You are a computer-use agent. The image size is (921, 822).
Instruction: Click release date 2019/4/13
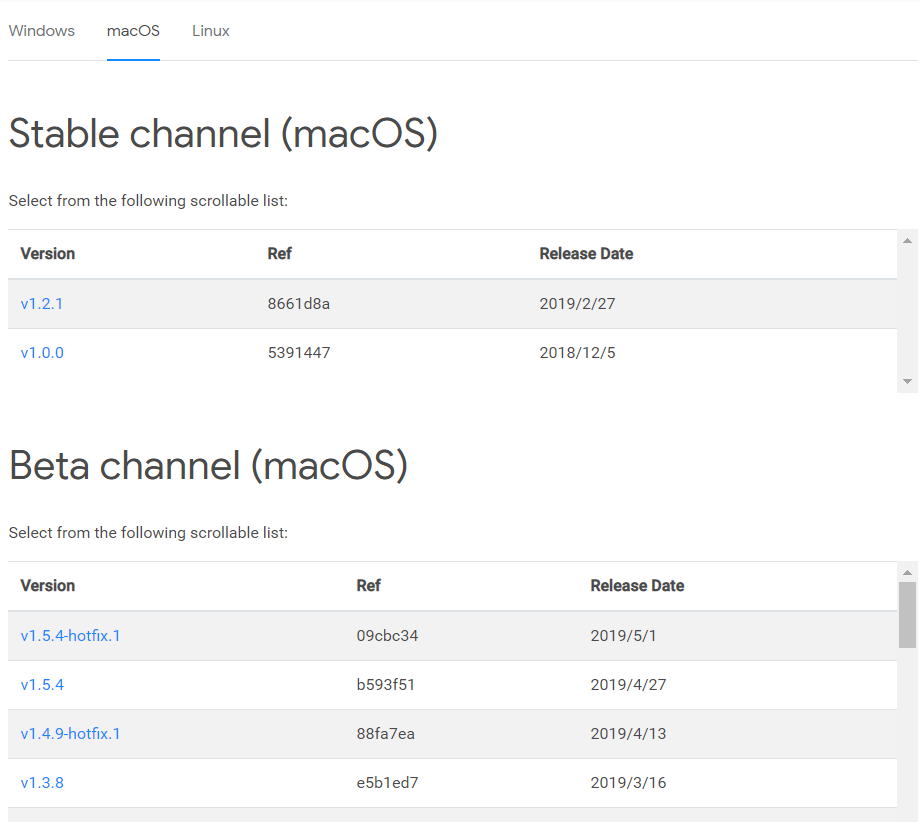click(x=628, y=733)
